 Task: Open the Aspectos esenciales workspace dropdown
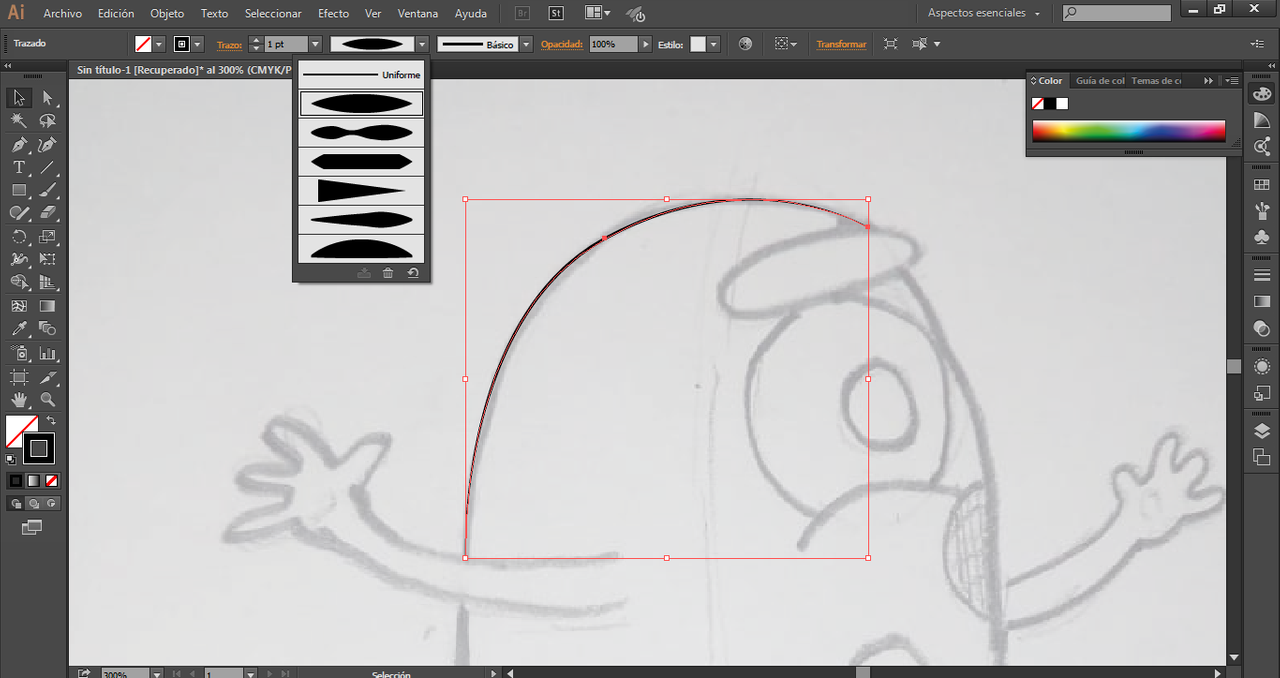click(984, 13)
